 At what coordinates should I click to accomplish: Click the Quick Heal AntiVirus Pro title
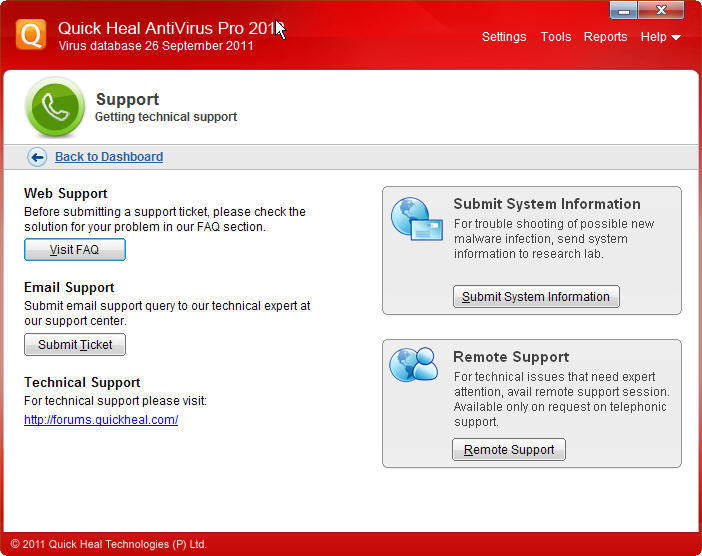[170, 28]
